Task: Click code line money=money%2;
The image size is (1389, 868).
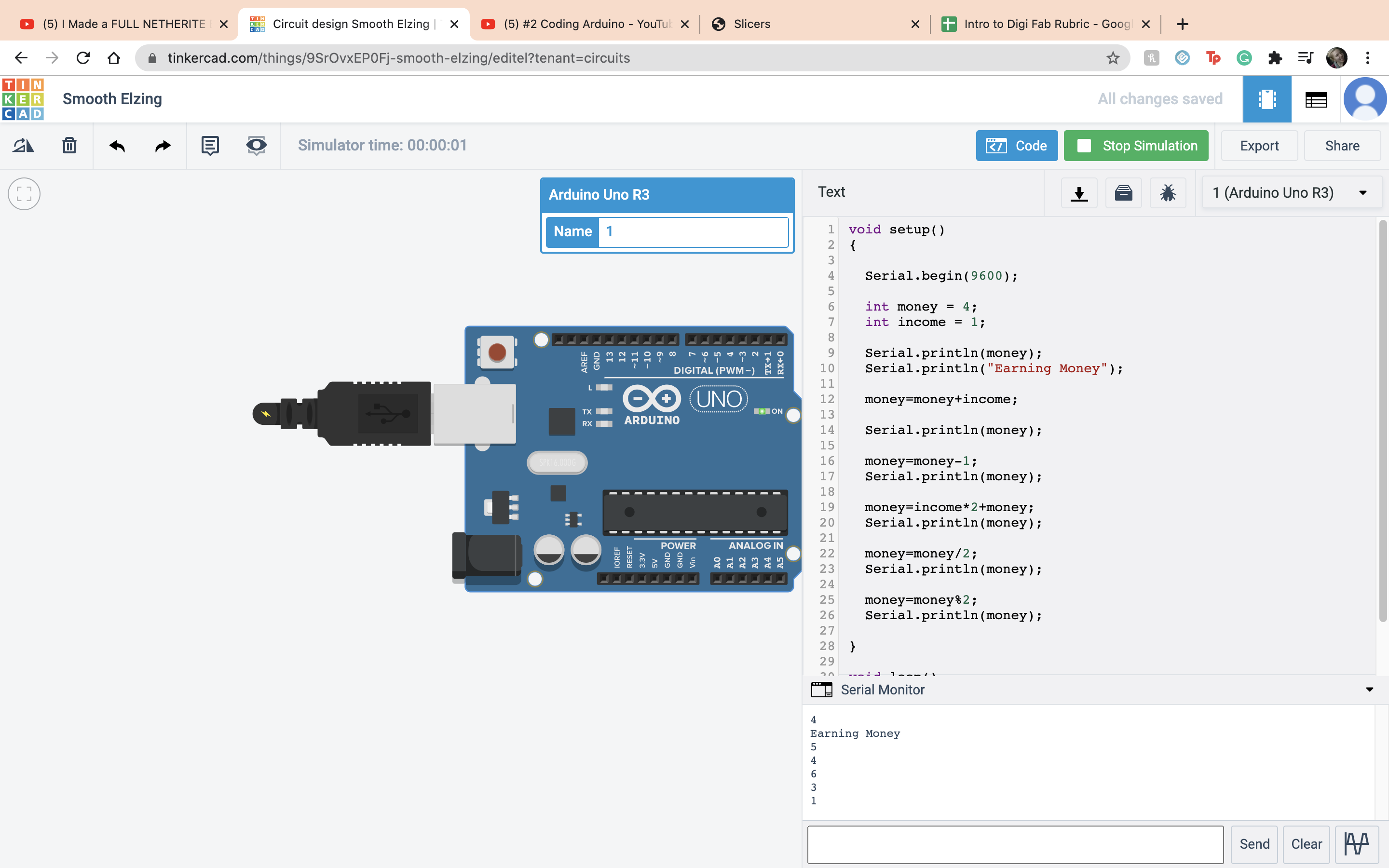Action: 921,600
